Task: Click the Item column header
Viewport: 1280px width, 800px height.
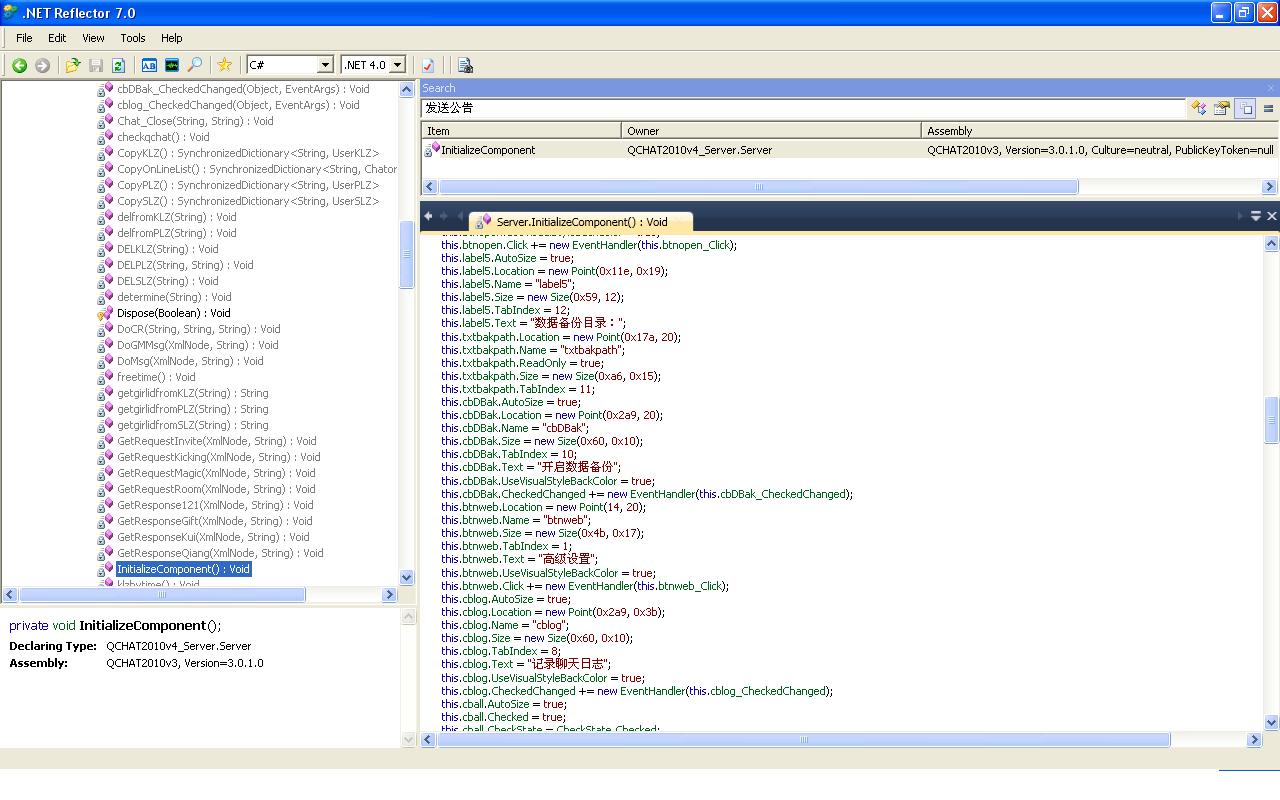Action: [521, 131]
